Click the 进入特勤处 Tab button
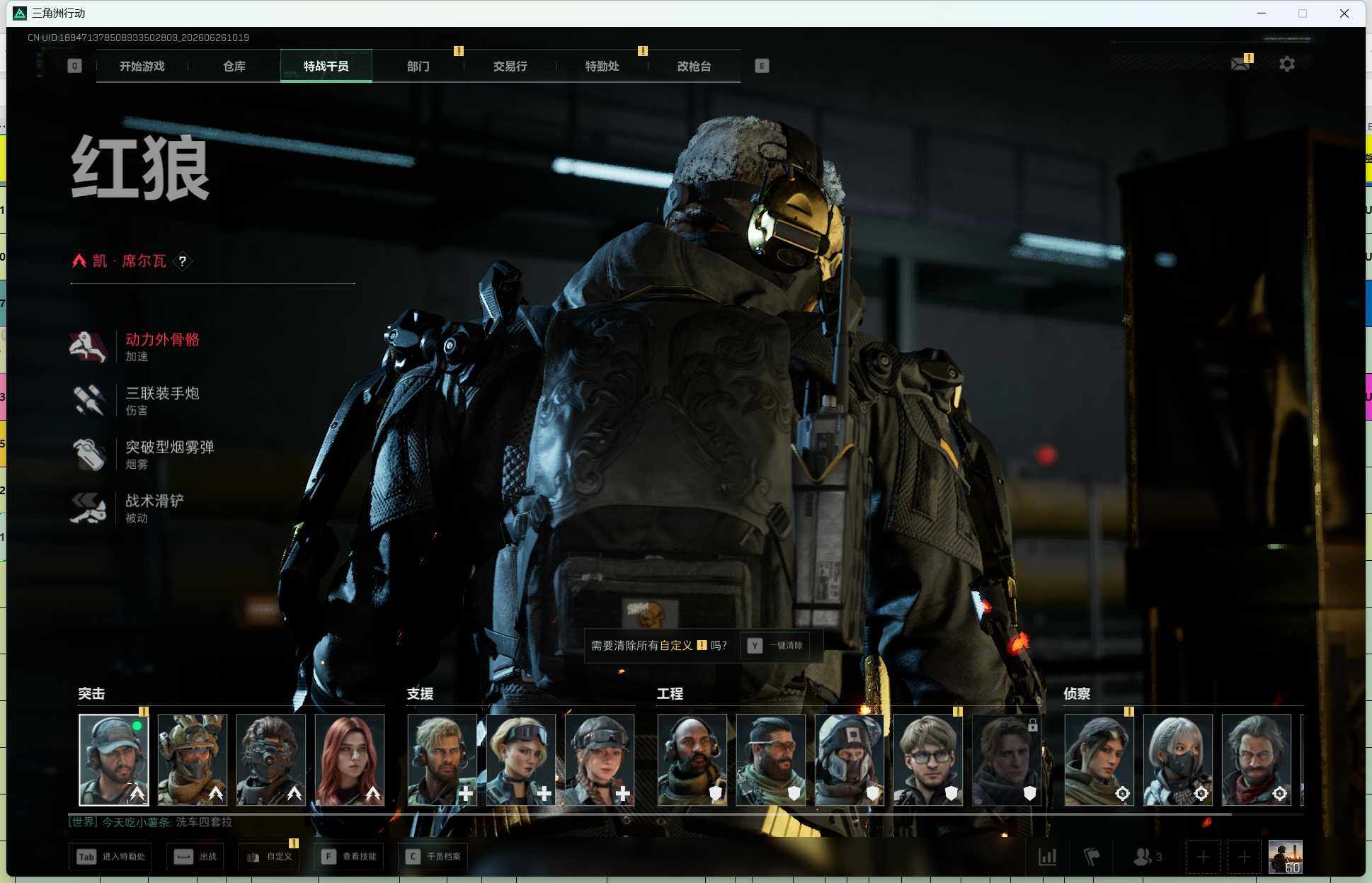The height and width of the screenshot is (883, 1372). [111, 857]
